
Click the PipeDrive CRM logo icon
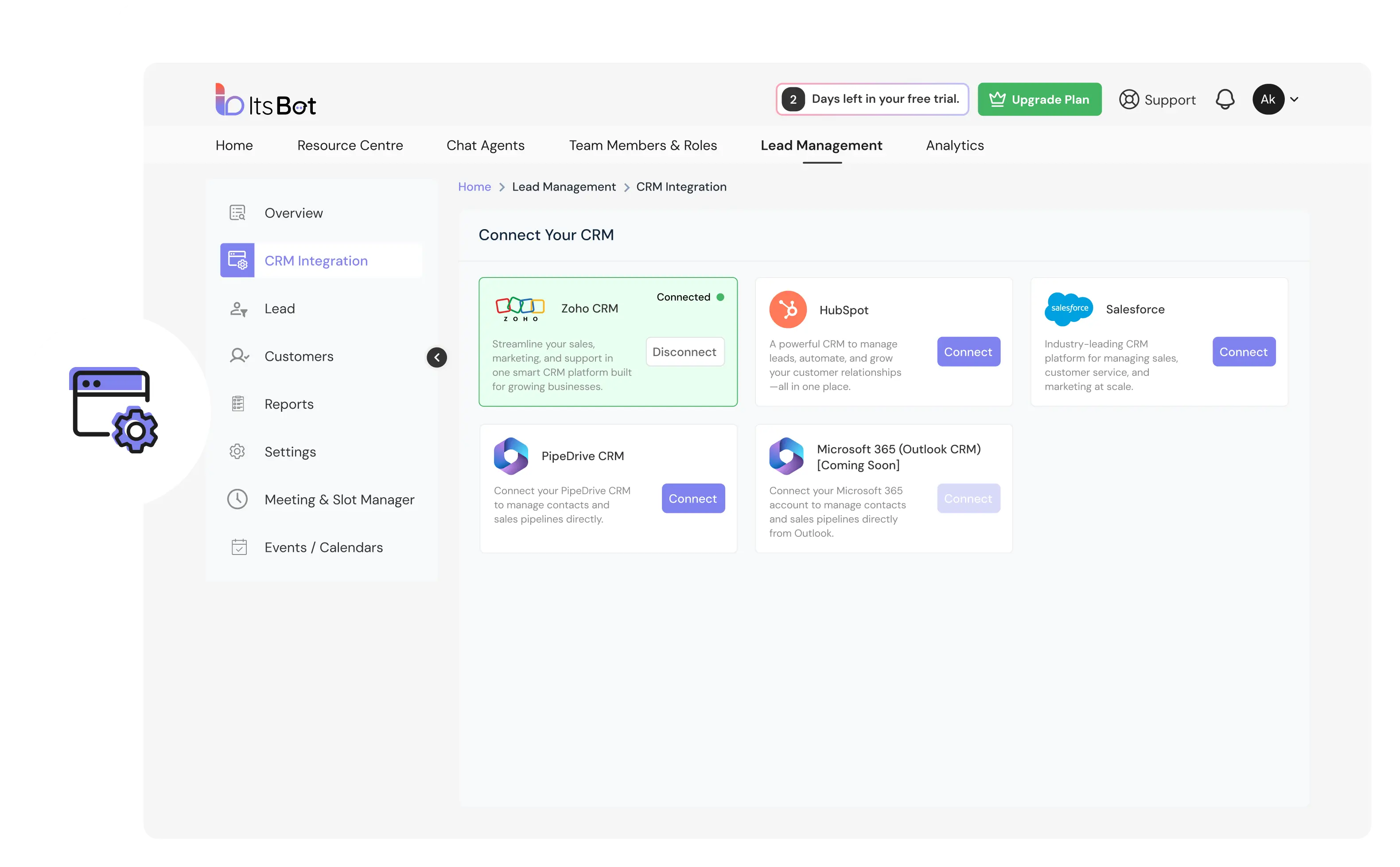point(511,456)
